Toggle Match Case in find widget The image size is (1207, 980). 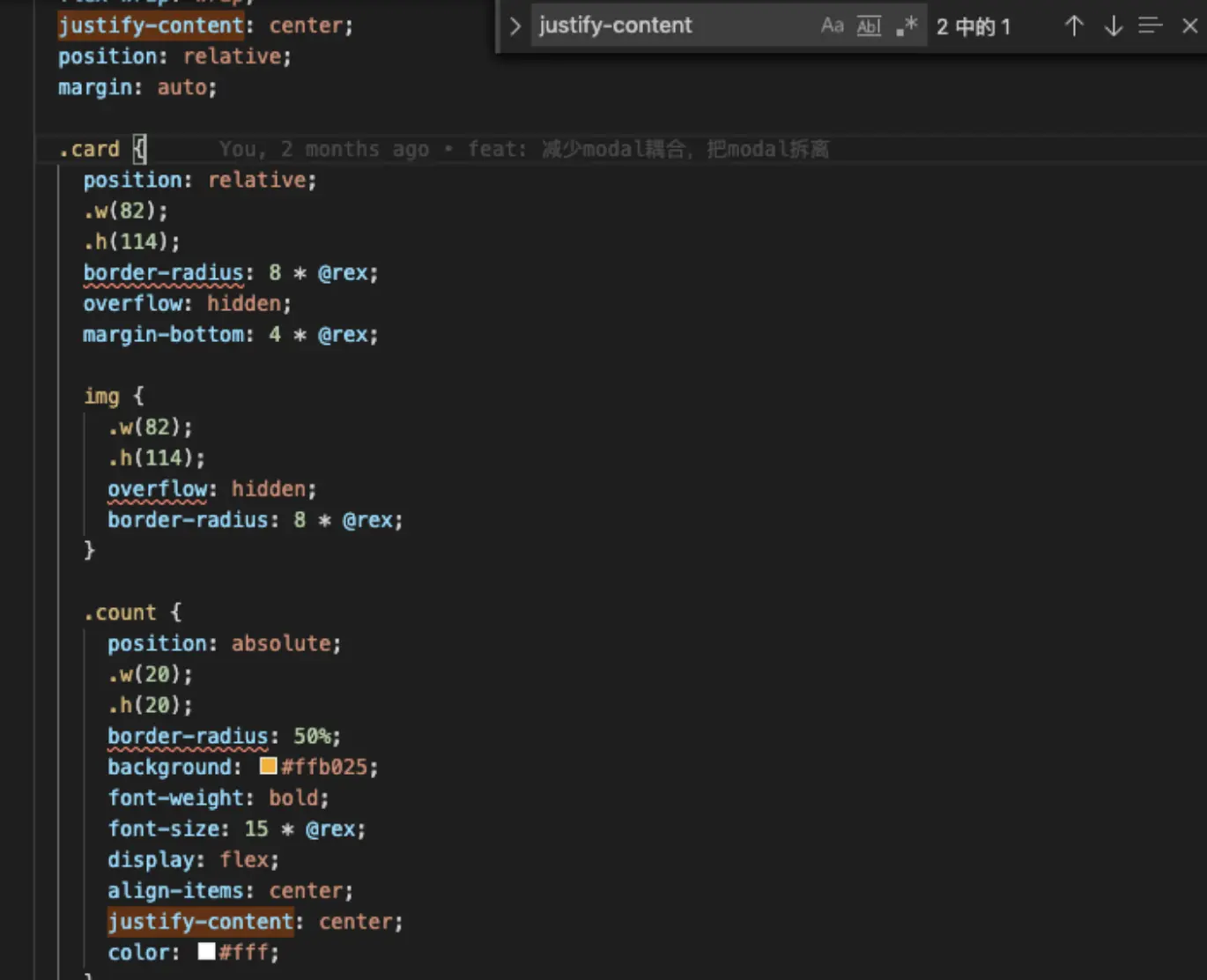click(x=832, y=26)
